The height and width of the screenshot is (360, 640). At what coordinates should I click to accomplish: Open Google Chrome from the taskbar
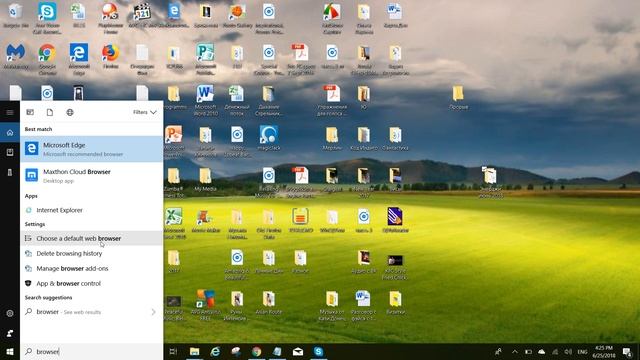pos(256,351)
